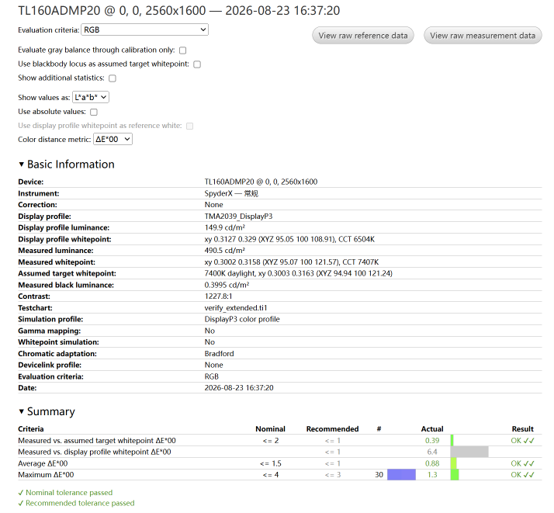This screenshot has height=513, width=554.
Task: Open the Color distance metric dropdown
Action: [113, 139]
